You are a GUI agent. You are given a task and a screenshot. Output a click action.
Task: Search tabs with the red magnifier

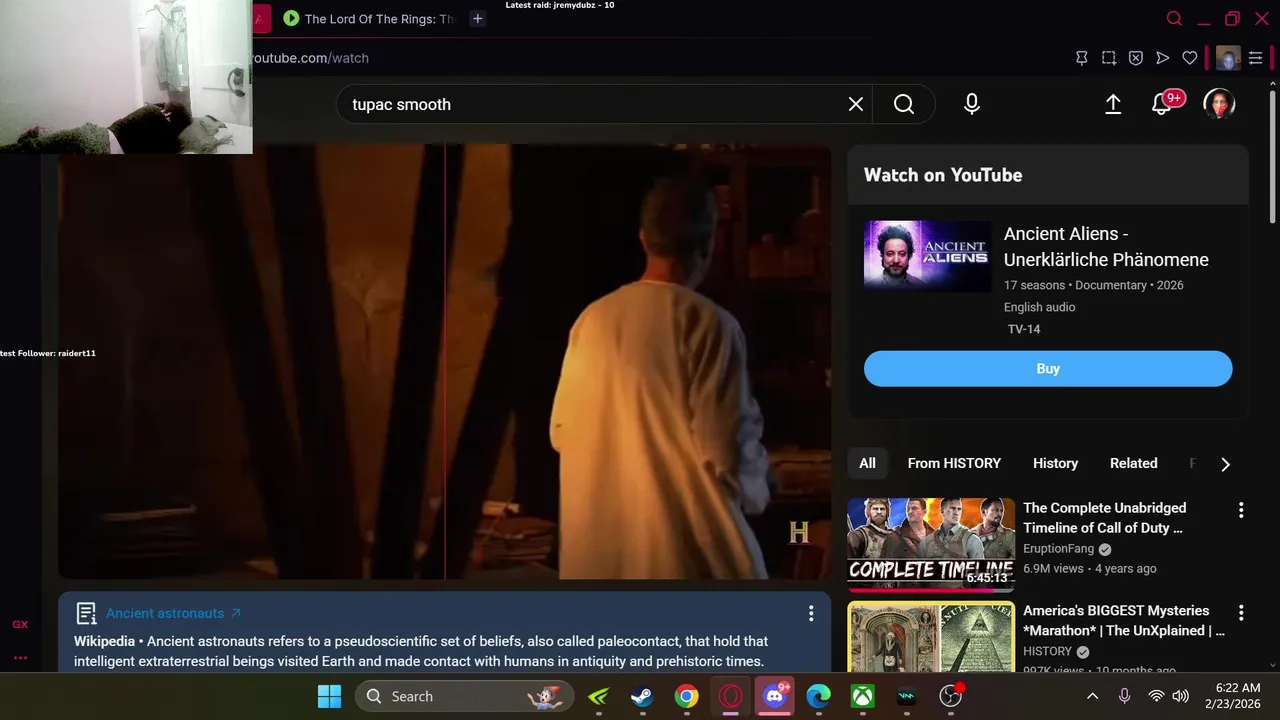1175,18
